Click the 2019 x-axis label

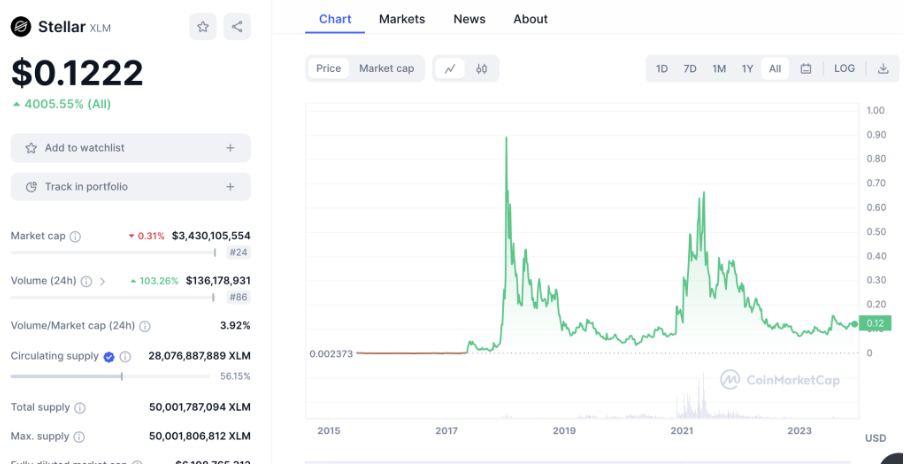click(x=564, y=431)
